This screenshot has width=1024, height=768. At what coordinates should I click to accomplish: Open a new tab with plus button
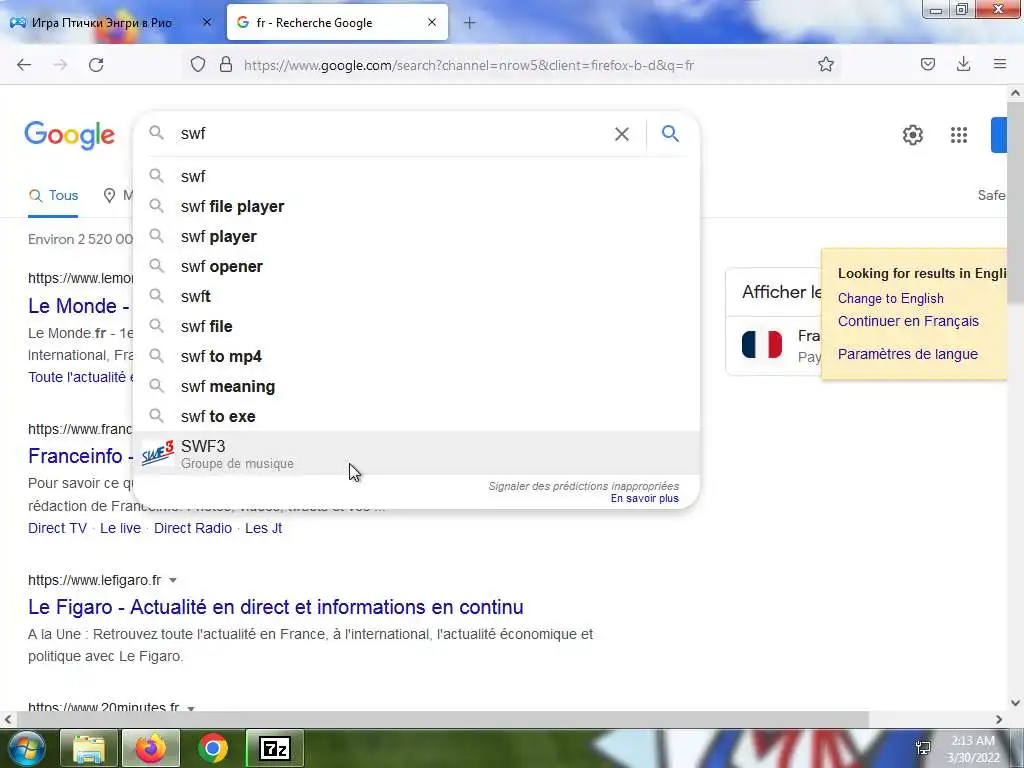pyautogui.click(x=469, y=23)
